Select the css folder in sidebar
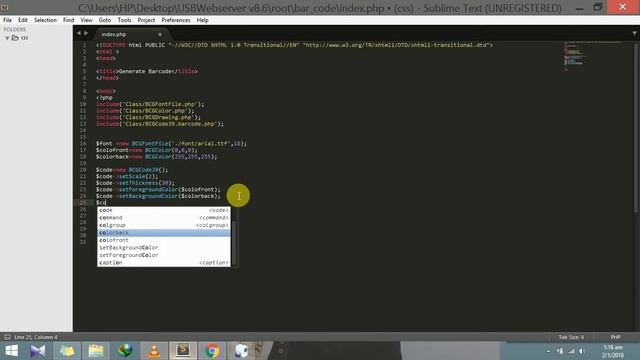The image size is (640, 360). click(x=24, y=38)
